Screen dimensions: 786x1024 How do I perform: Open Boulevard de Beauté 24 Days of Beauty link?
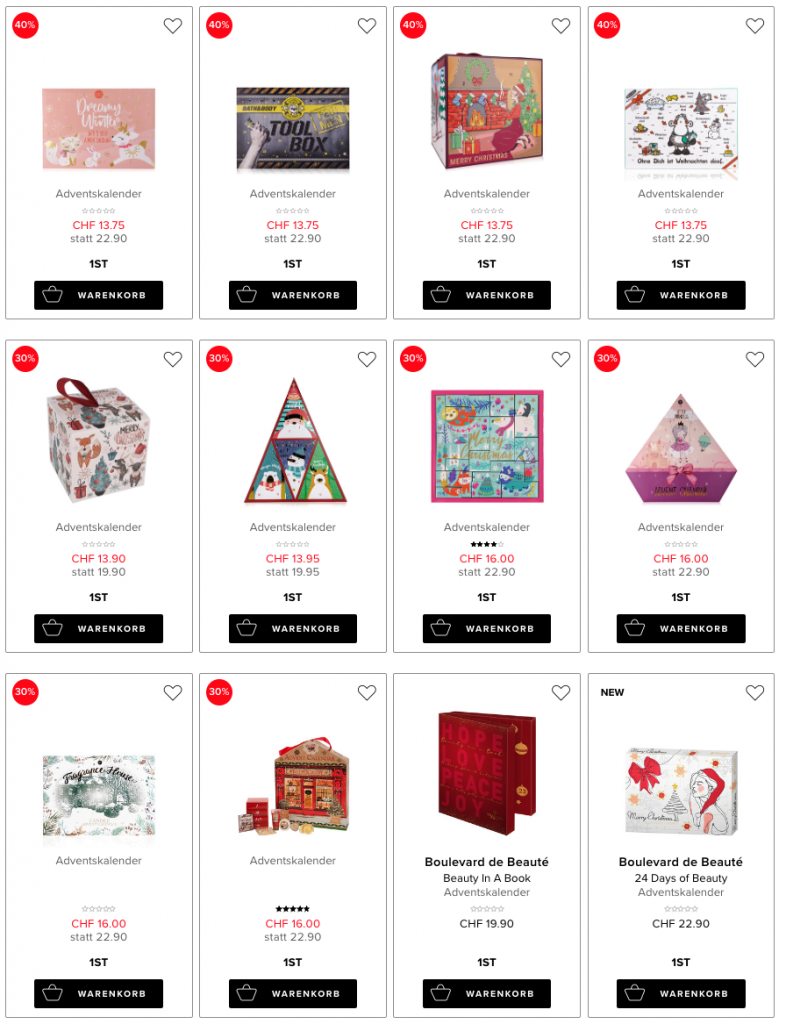(680, 876)
